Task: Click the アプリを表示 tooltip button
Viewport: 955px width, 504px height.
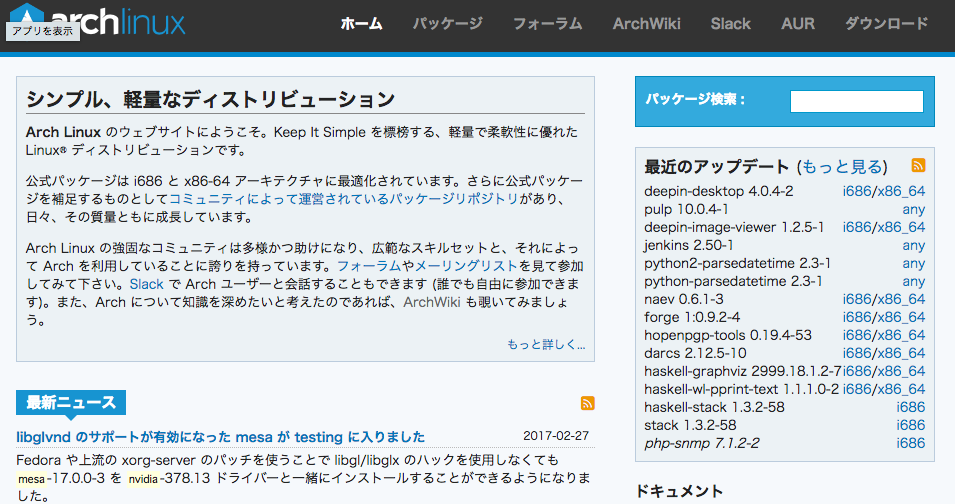Action: pos(43,31)
